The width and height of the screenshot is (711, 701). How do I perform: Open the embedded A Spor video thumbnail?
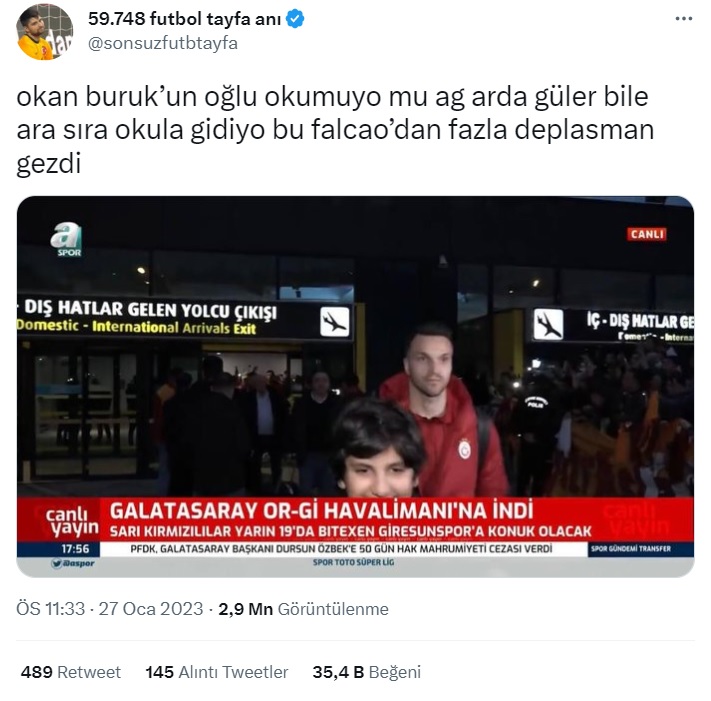tap(356, 386)
